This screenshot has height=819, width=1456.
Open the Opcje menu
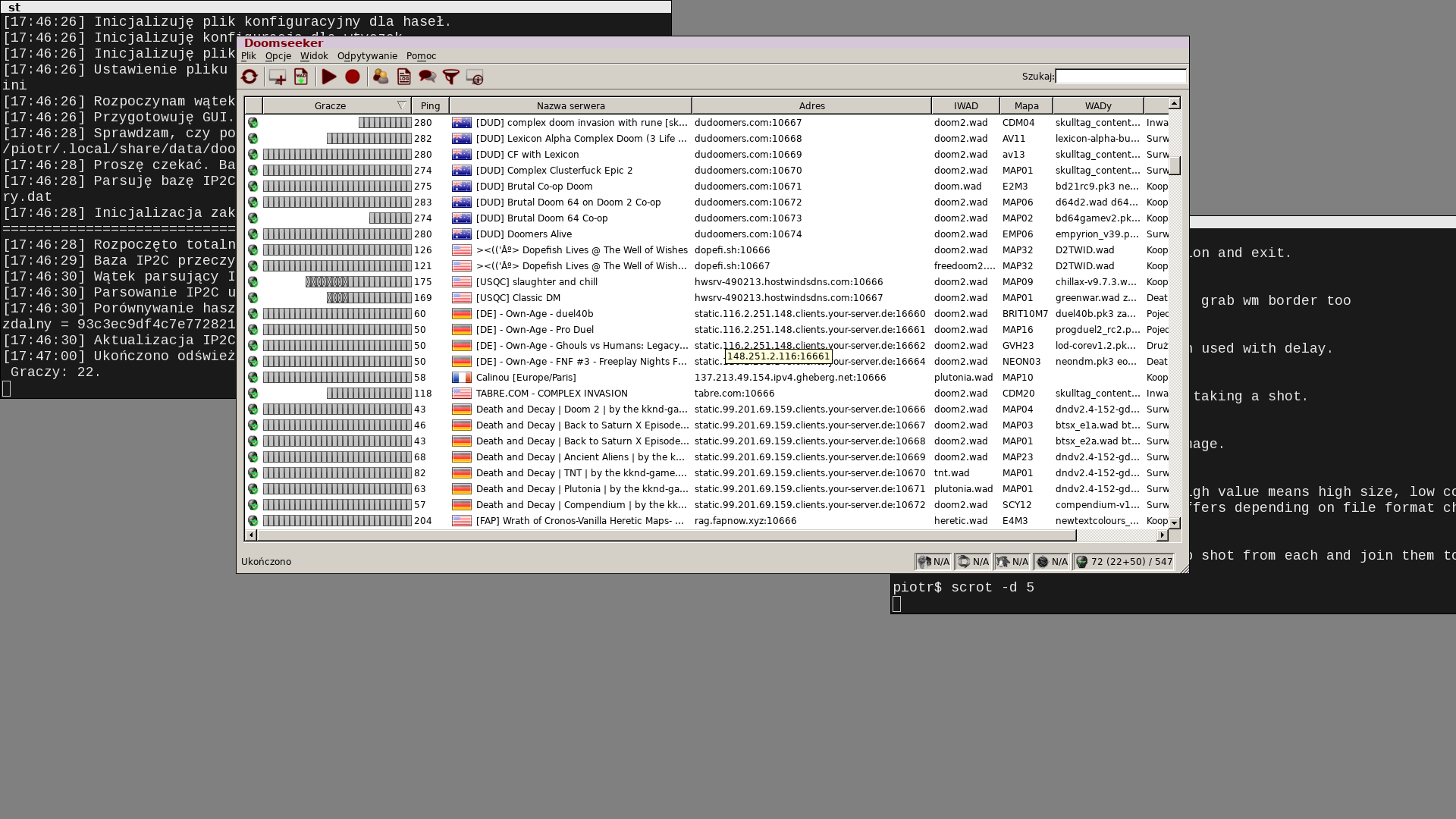point(278,56)
